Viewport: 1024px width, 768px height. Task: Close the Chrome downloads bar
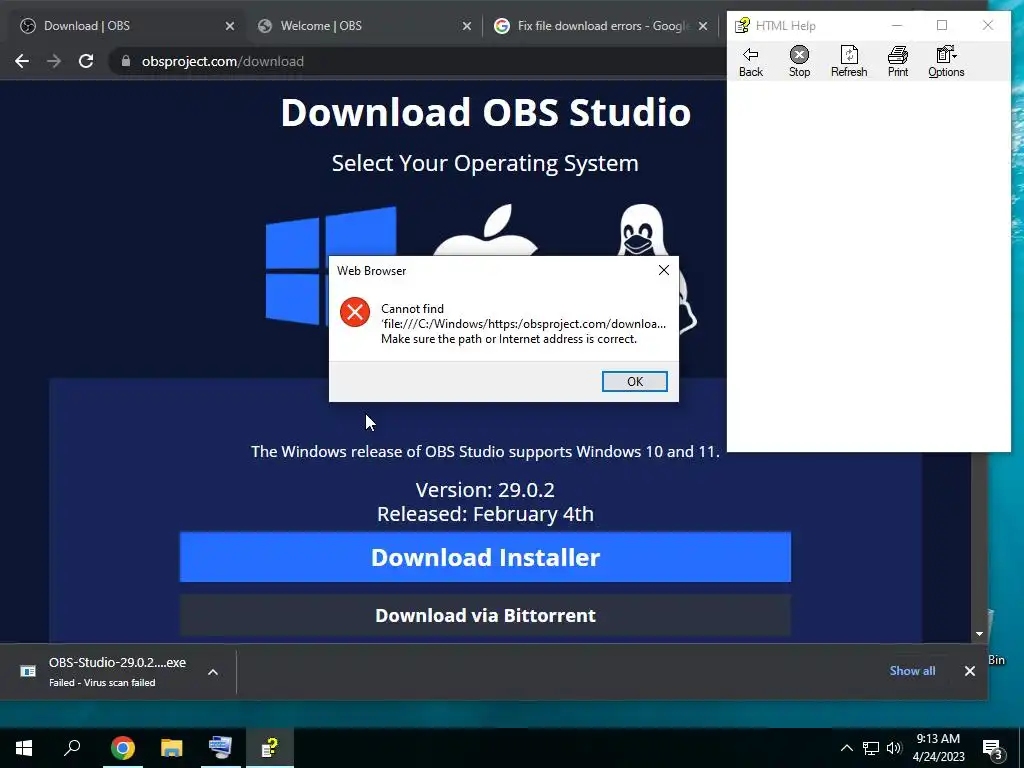pyautogui.click(x=970, y=671)
